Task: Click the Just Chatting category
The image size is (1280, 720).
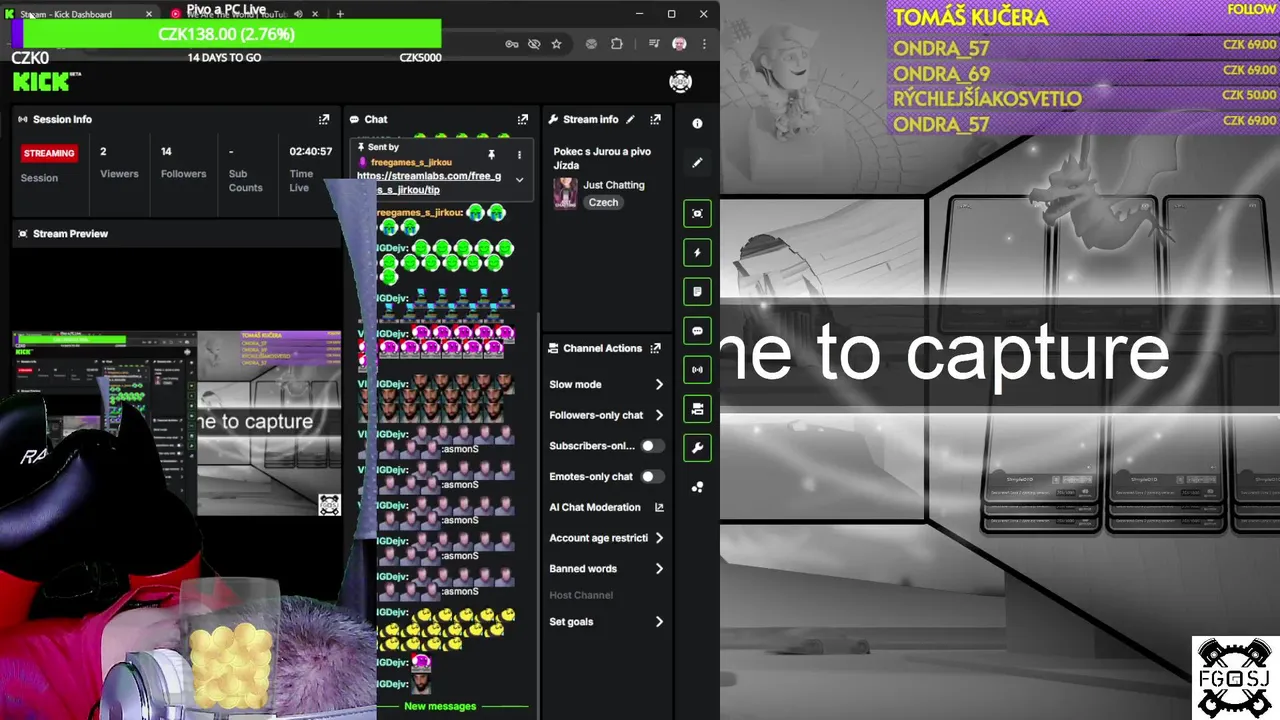Action: [614, 185]
